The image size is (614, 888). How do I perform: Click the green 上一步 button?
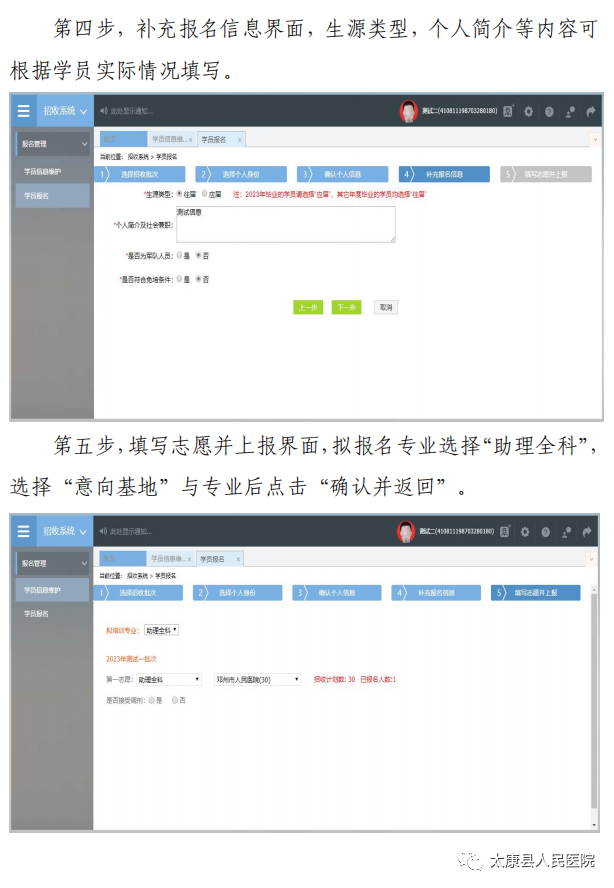pyautogui.click(x=308, y=308)
